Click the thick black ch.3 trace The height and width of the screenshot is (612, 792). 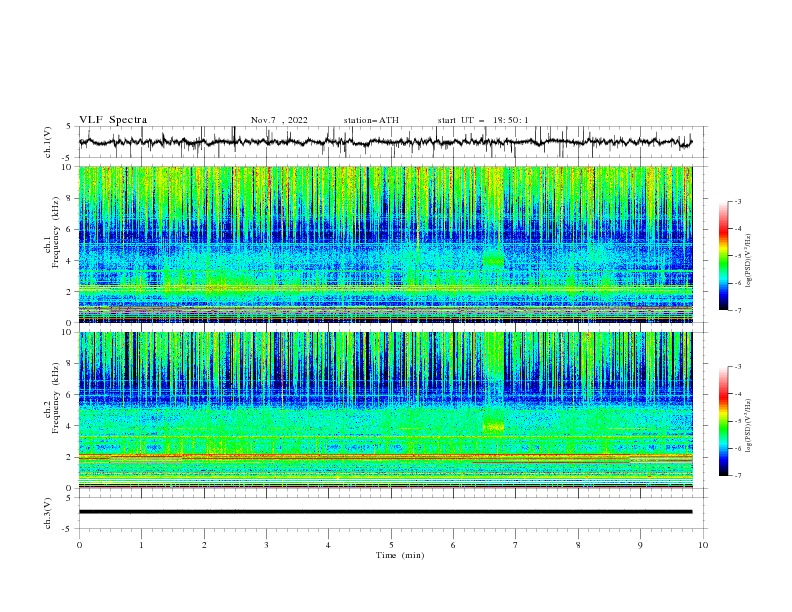[x=385, y=512]
